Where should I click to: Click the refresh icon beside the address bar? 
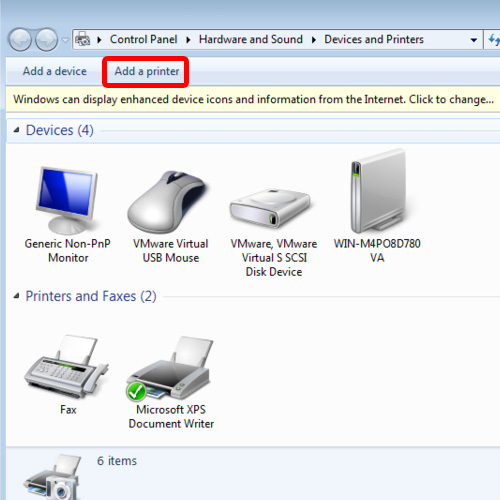click(x=493, y=40)
